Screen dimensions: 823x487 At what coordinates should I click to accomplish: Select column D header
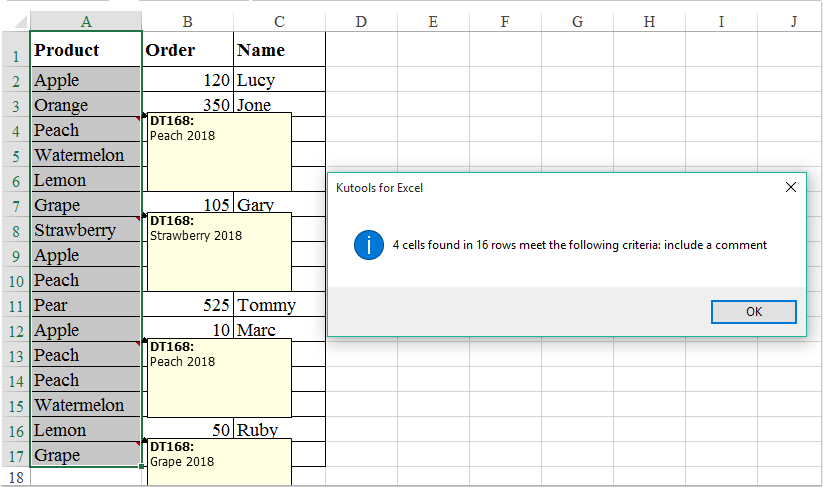pos(361,22)
